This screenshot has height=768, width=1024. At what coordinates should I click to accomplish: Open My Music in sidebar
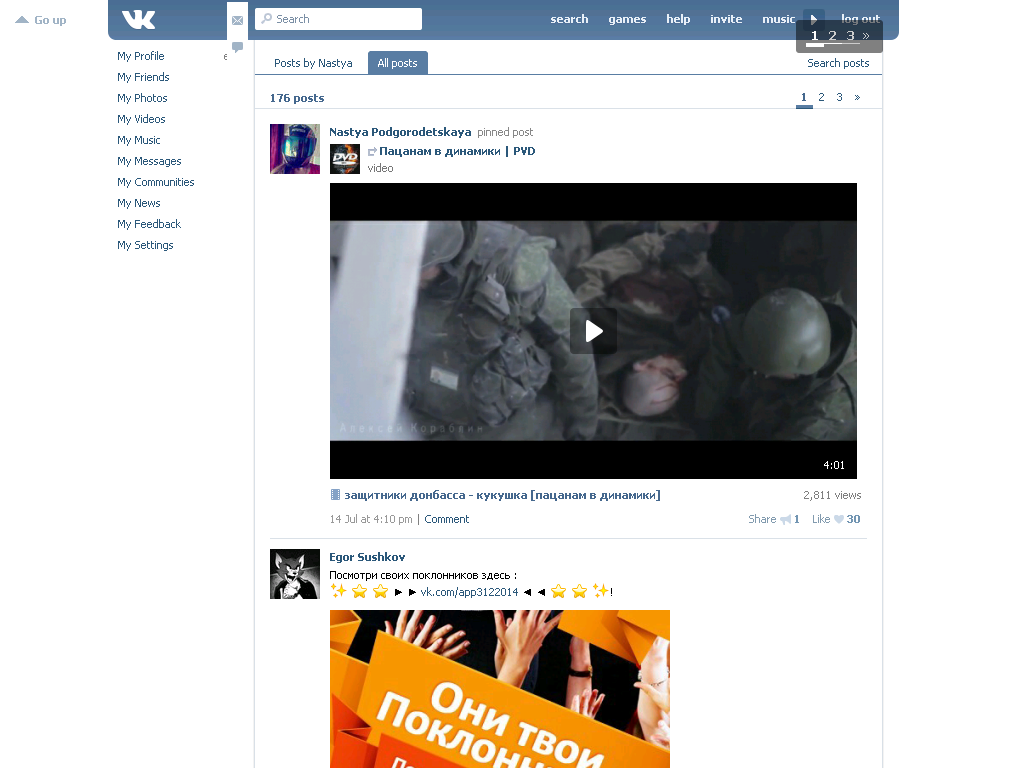[x=138, y=140]
